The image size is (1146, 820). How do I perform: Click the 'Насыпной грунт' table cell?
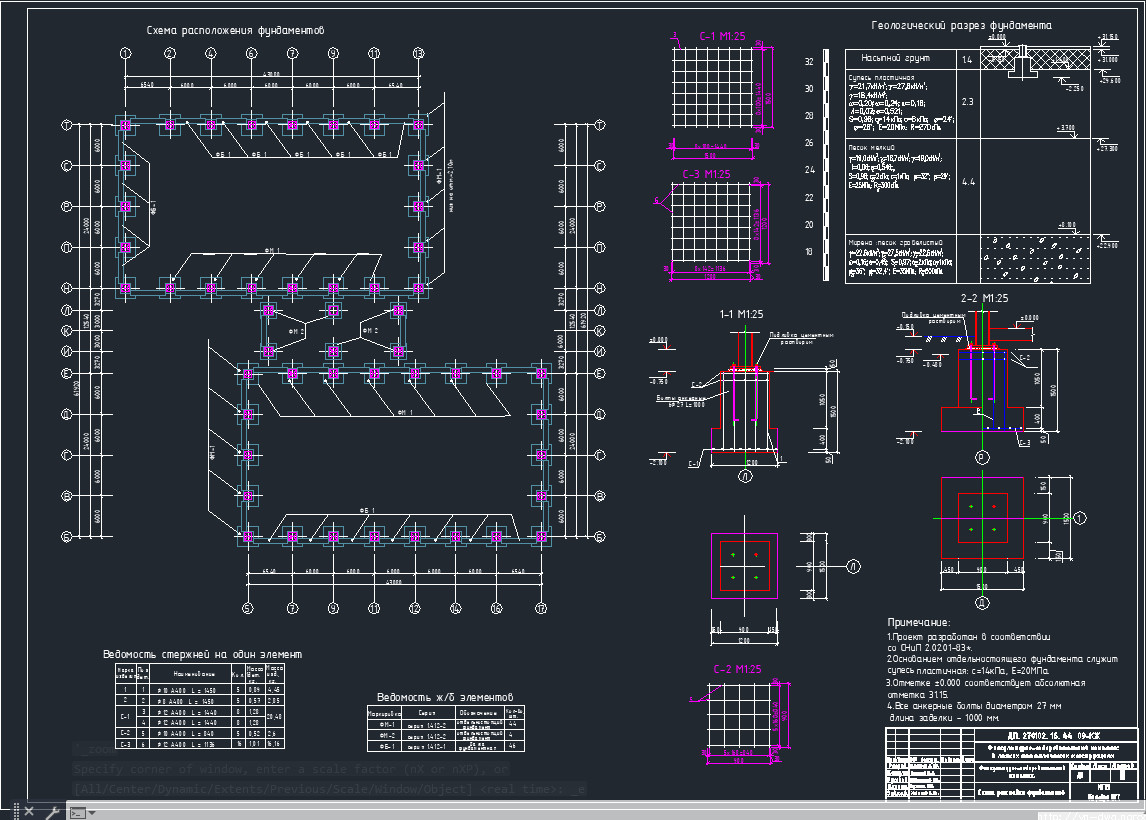tap(886, 60)
